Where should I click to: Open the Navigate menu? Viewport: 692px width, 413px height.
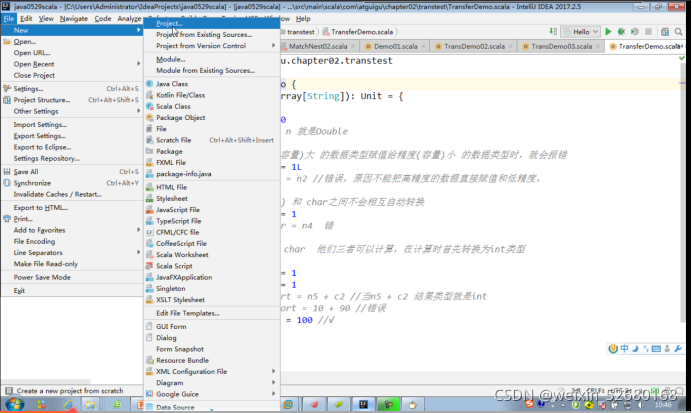click(x=74, y=19)
